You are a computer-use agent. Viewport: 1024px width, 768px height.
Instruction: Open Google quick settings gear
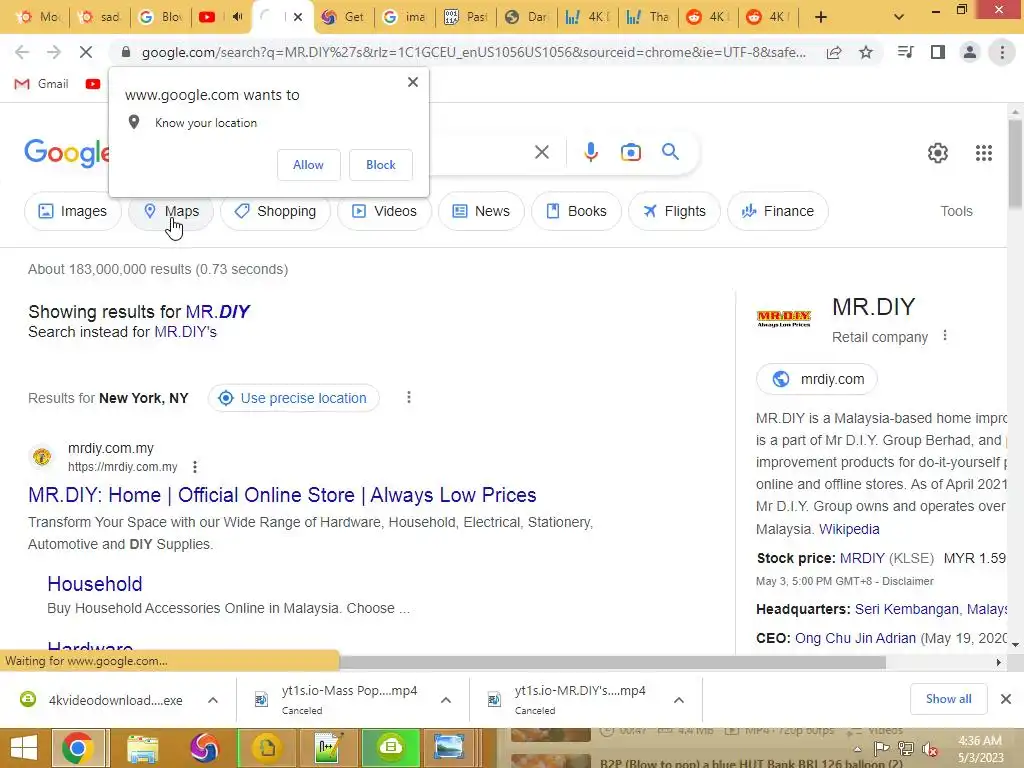pyautogui.click(x=938, y=153)
